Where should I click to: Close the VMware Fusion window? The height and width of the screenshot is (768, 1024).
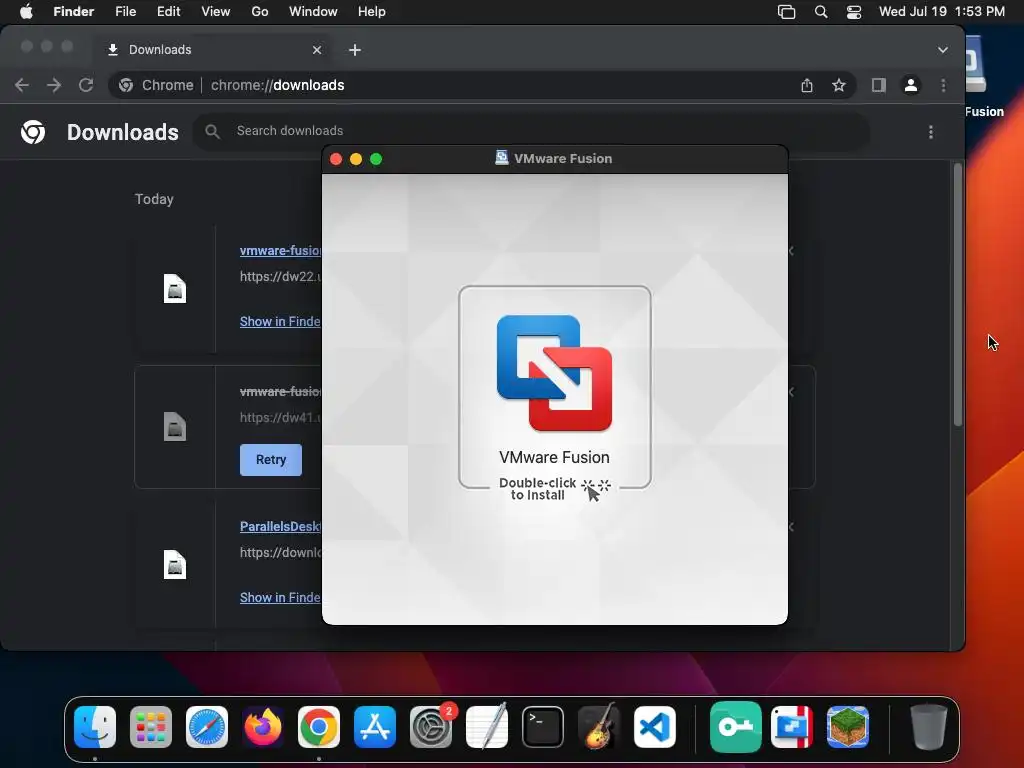[336, 159]
